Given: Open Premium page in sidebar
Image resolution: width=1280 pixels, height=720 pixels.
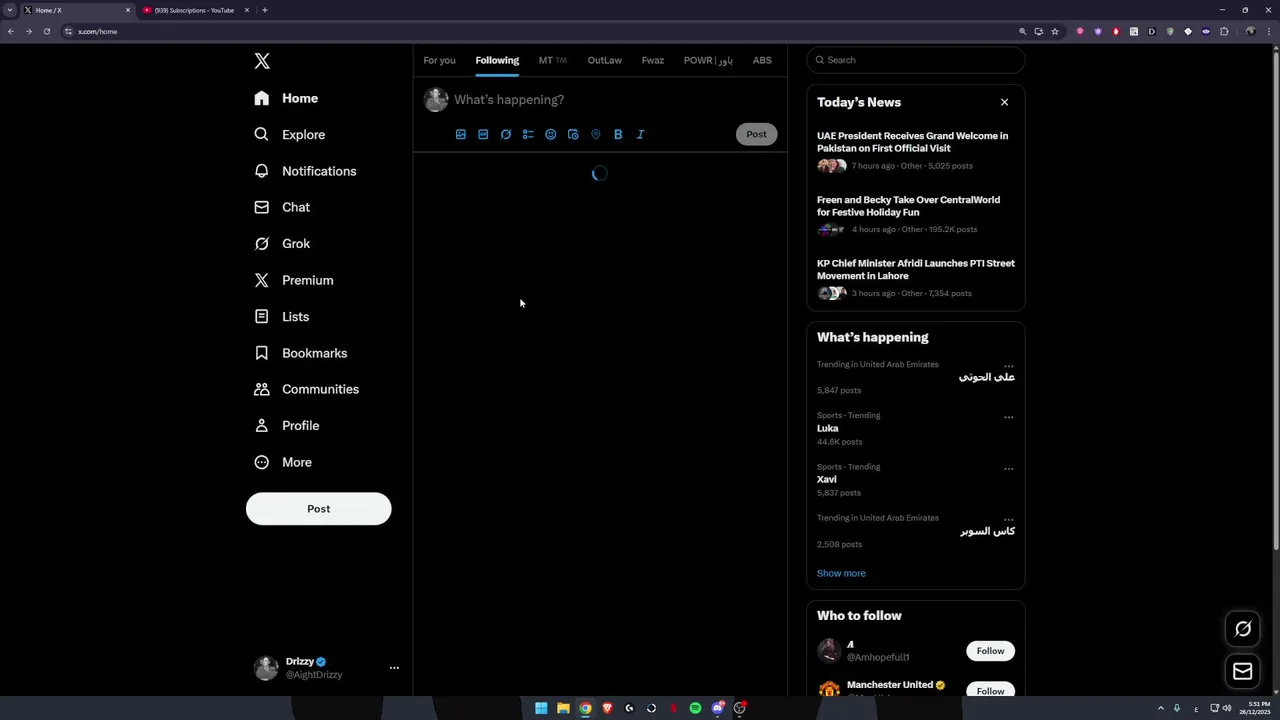Looking at the screenshot, I should (x=294, y=280).
